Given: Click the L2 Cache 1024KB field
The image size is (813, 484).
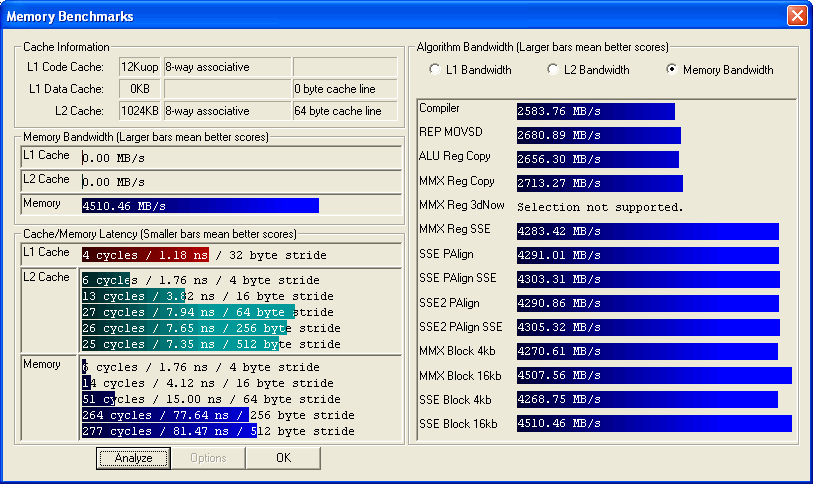Looking at the screenshot, I should point(139,110).
